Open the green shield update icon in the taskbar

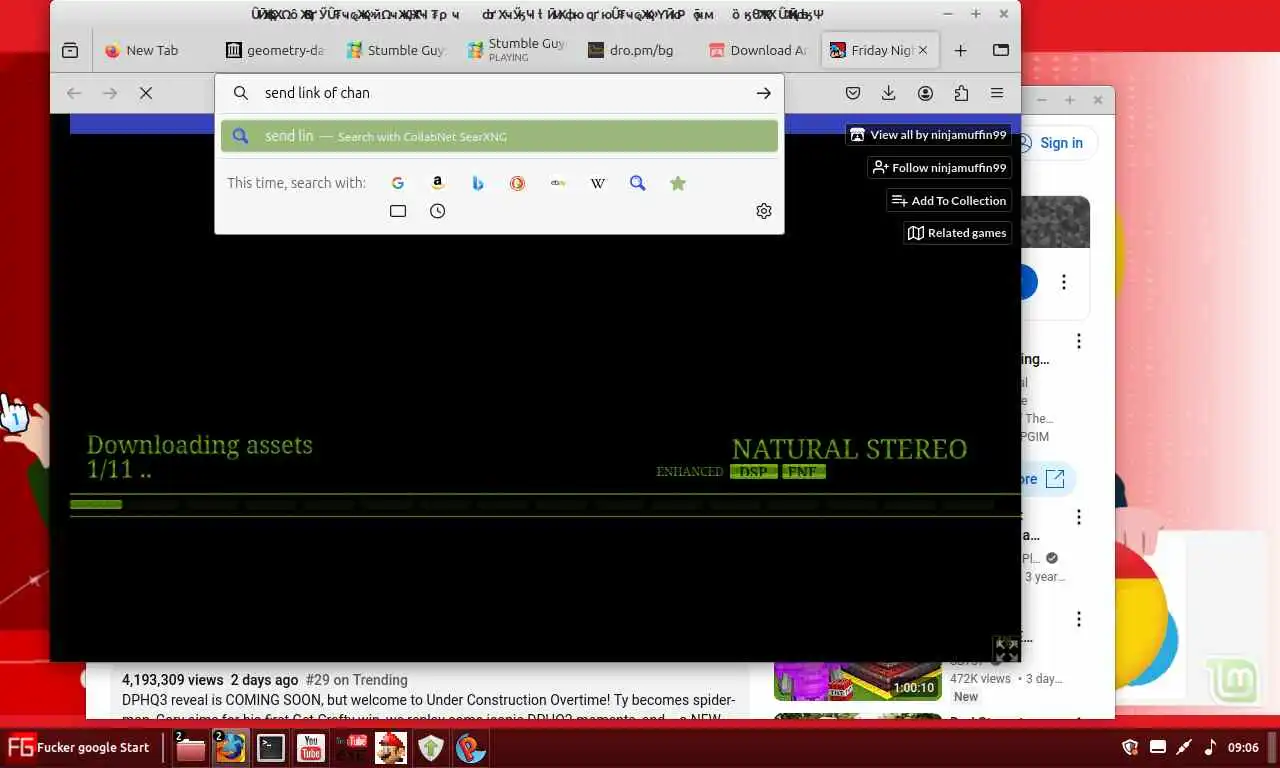pos(431,748)
